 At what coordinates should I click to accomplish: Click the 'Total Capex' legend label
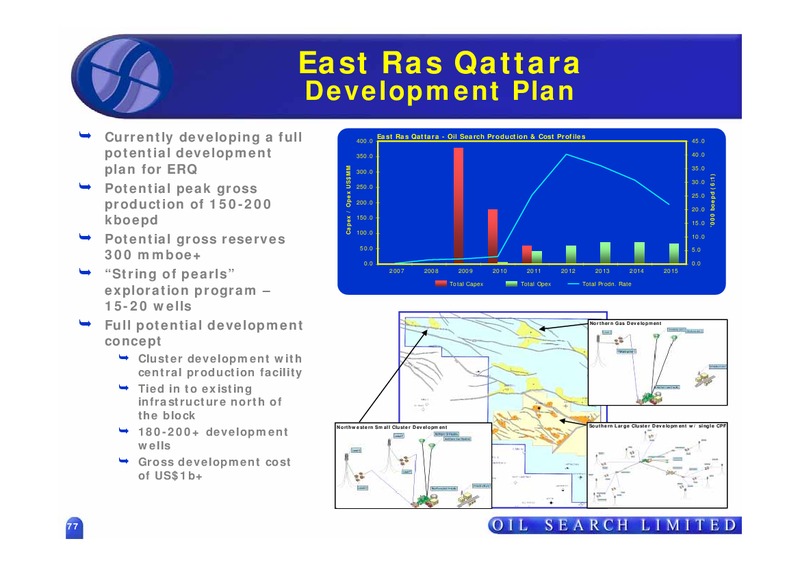466,284
